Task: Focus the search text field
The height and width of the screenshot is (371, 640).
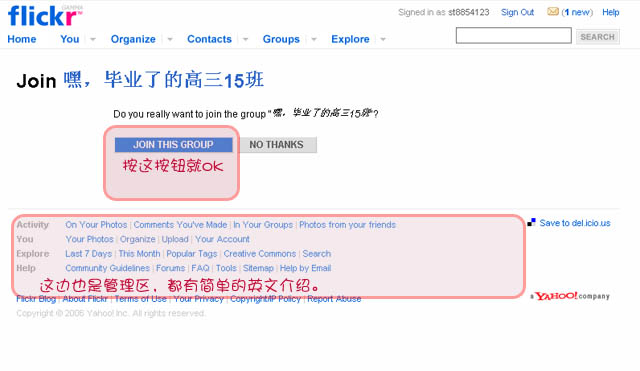Action: (x=513, y=36)
